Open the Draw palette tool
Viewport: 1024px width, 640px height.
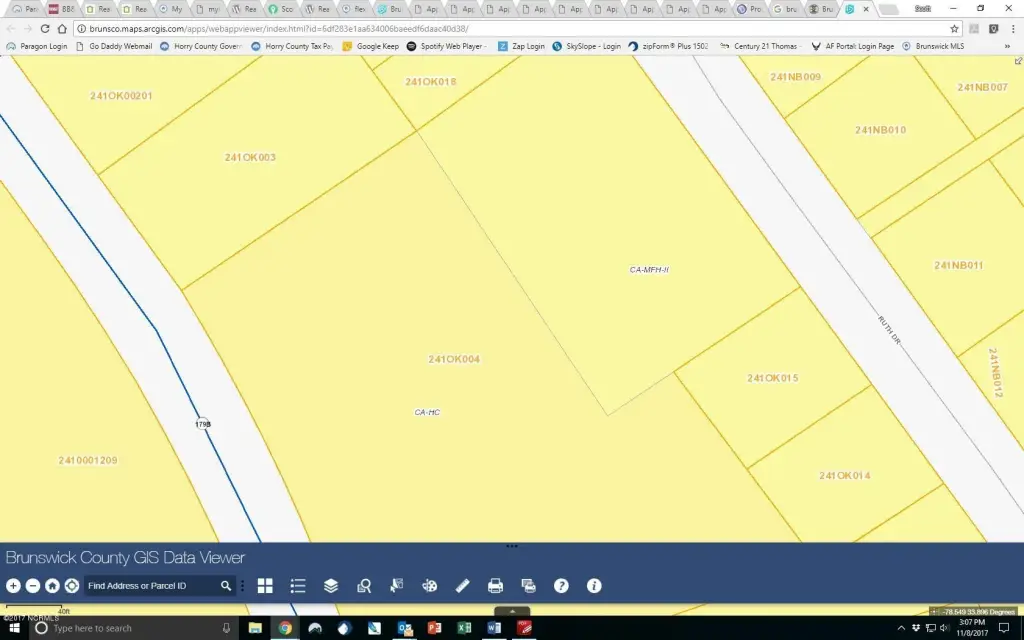pyautogui.click(x=430, y=586)
